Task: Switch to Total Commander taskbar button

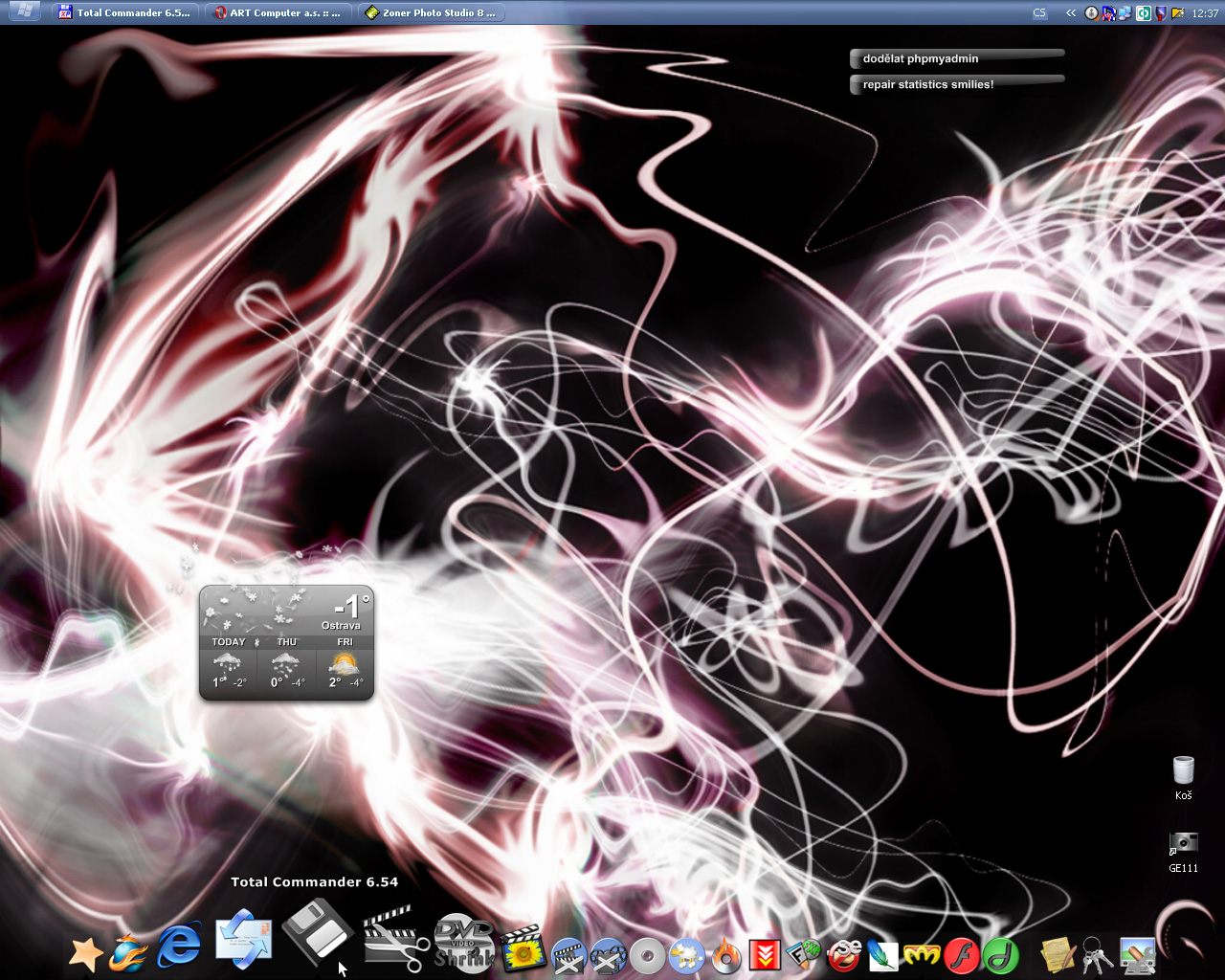Action: pyautogui.click(x=124, y=12)
